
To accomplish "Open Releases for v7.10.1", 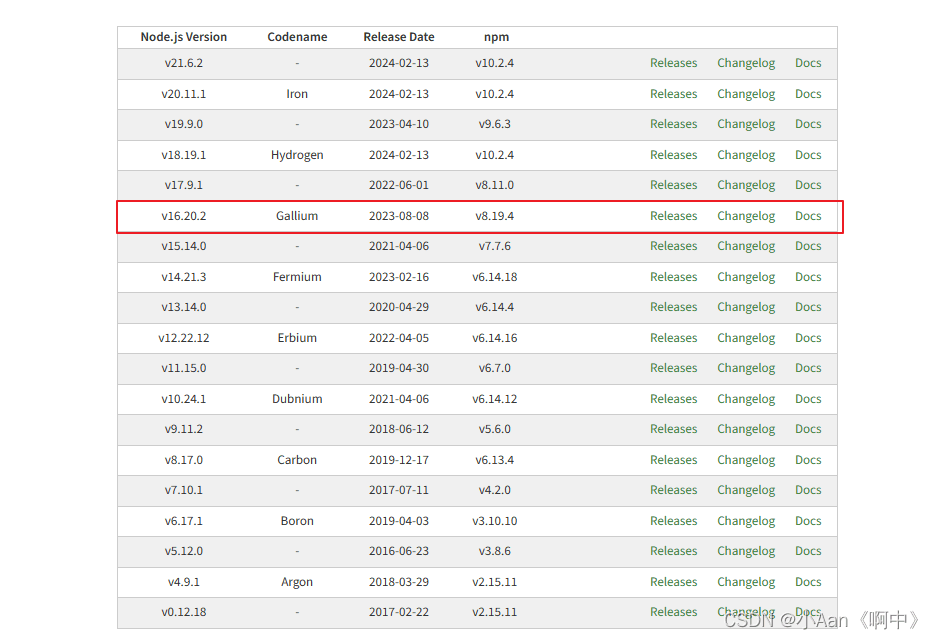I will coord(673,490).
